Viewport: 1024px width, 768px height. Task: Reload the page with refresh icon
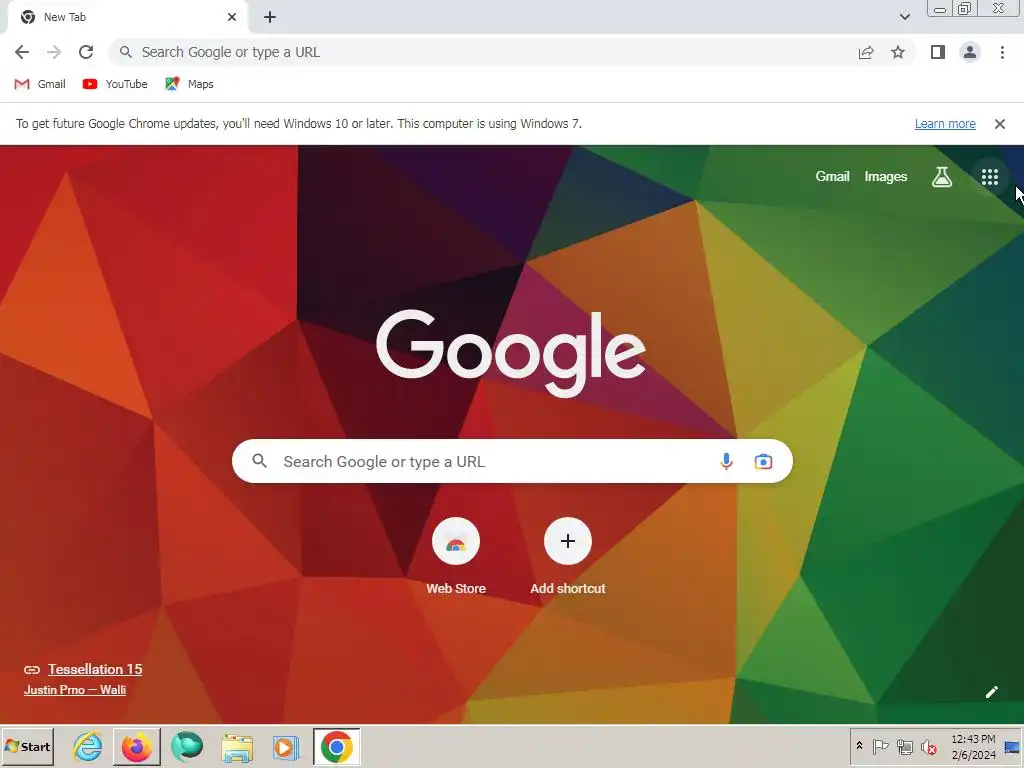[x=86, y=52]
